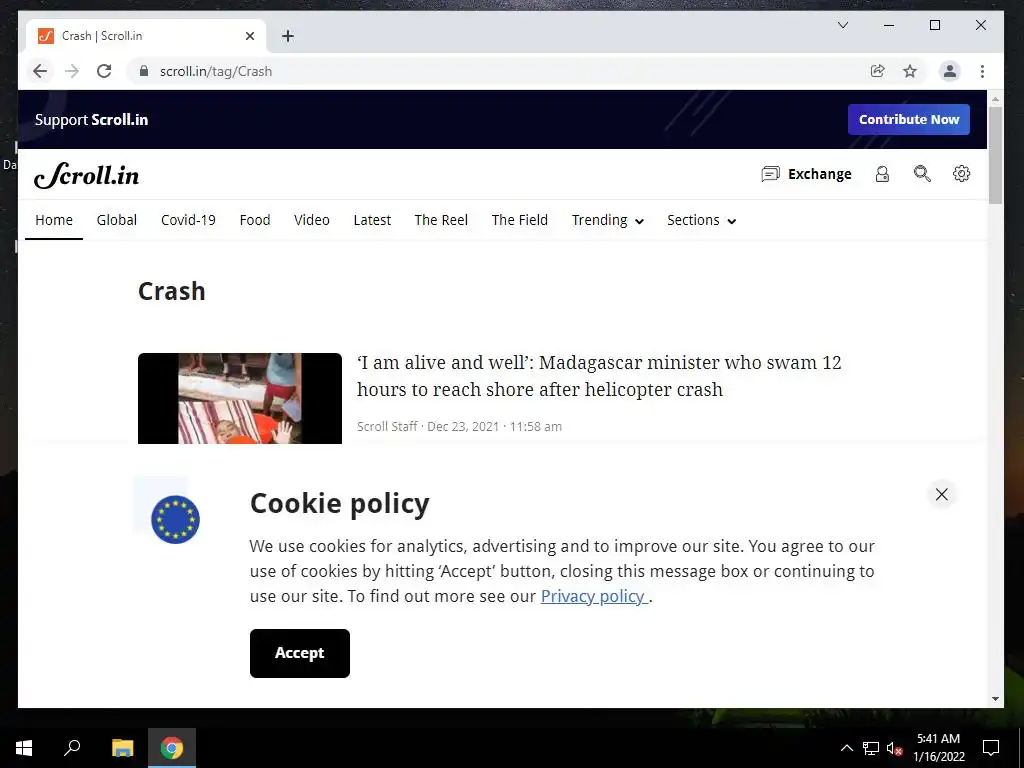Click the Support Scroll.in banner text
The image size is (1024, 768).
[x=91, y=120]
